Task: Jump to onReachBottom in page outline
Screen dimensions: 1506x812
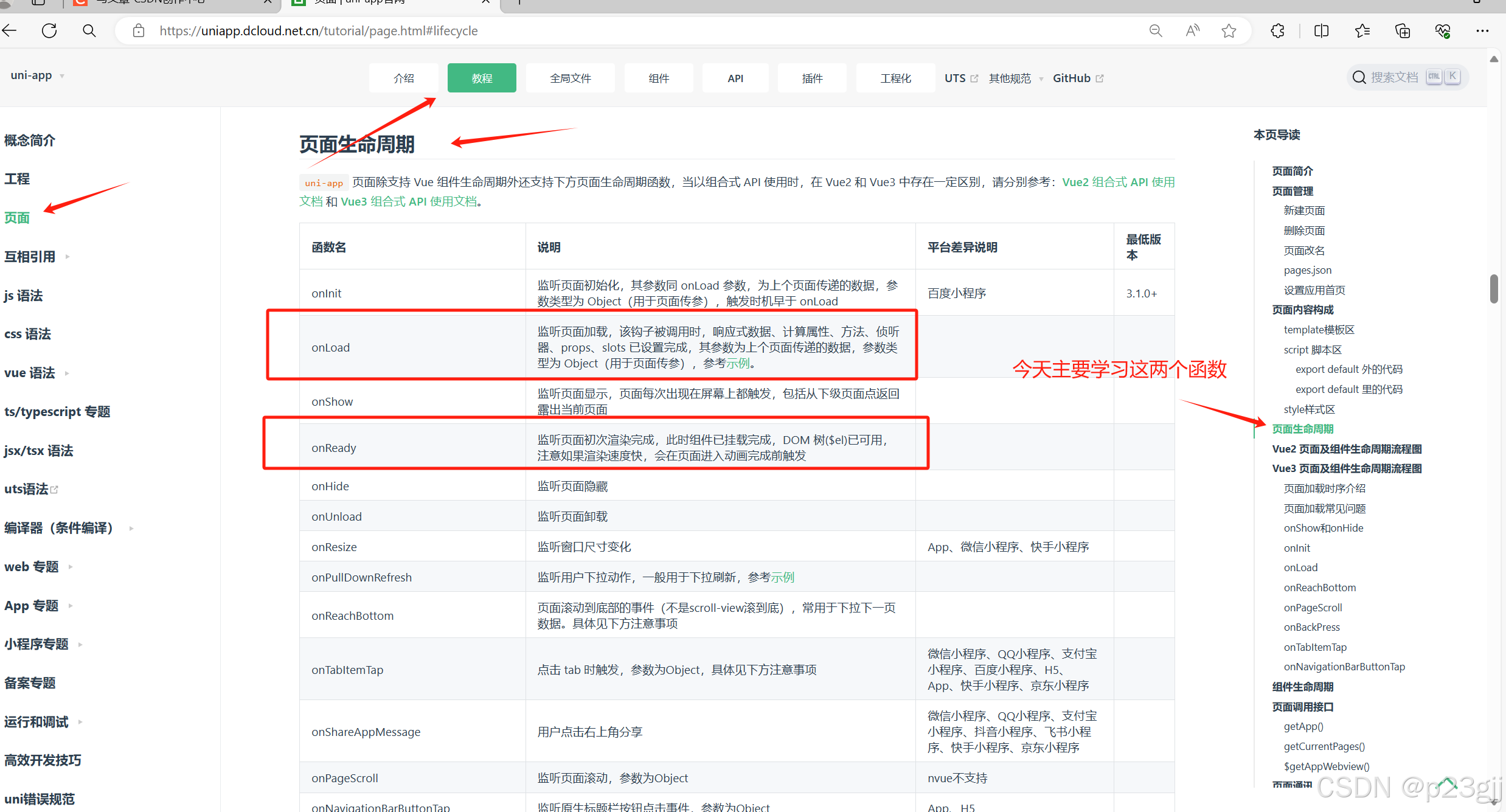Action: click(1319, 588)
